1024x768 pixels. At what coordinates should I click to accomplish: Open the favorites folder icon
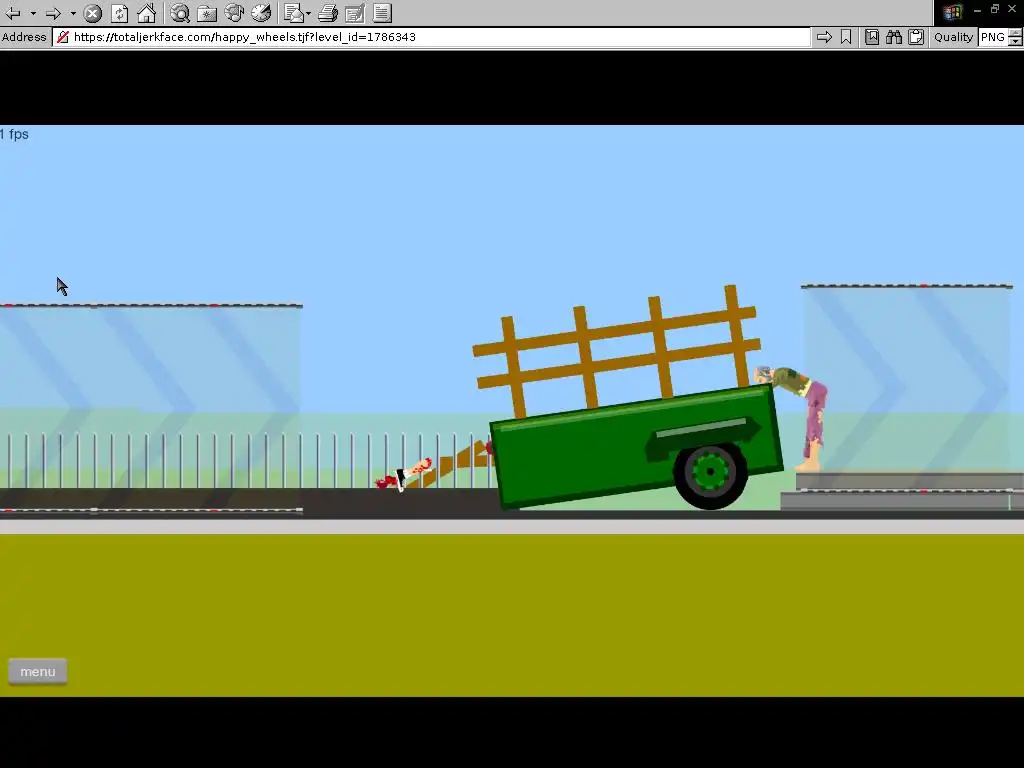tap(207, 13)
